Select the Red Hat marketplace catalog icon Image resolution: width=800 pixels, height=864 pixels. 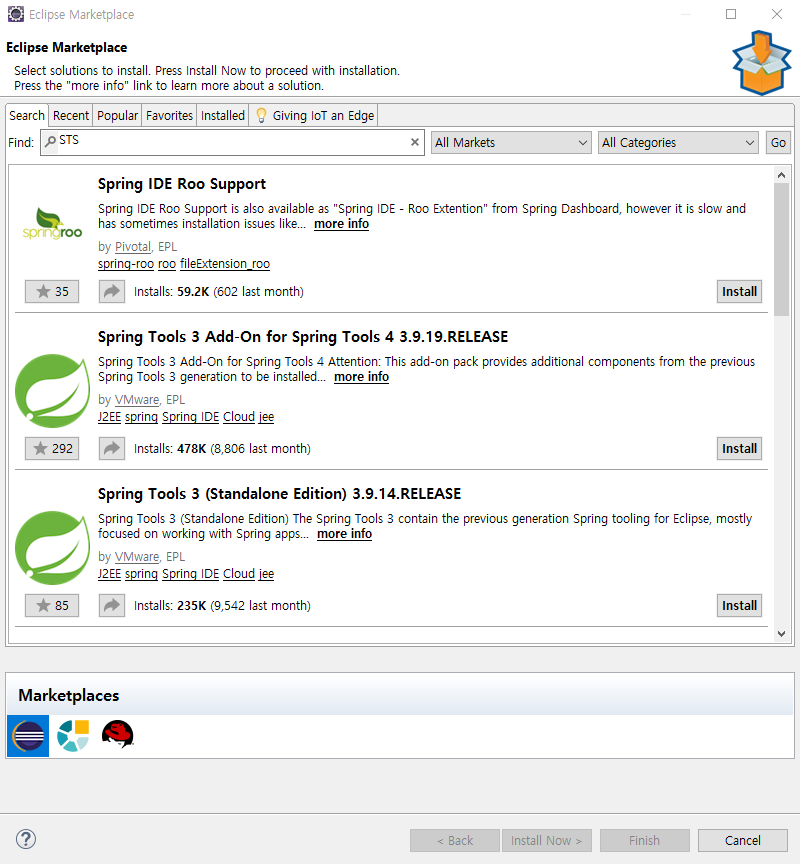click(x=117, y=735)
